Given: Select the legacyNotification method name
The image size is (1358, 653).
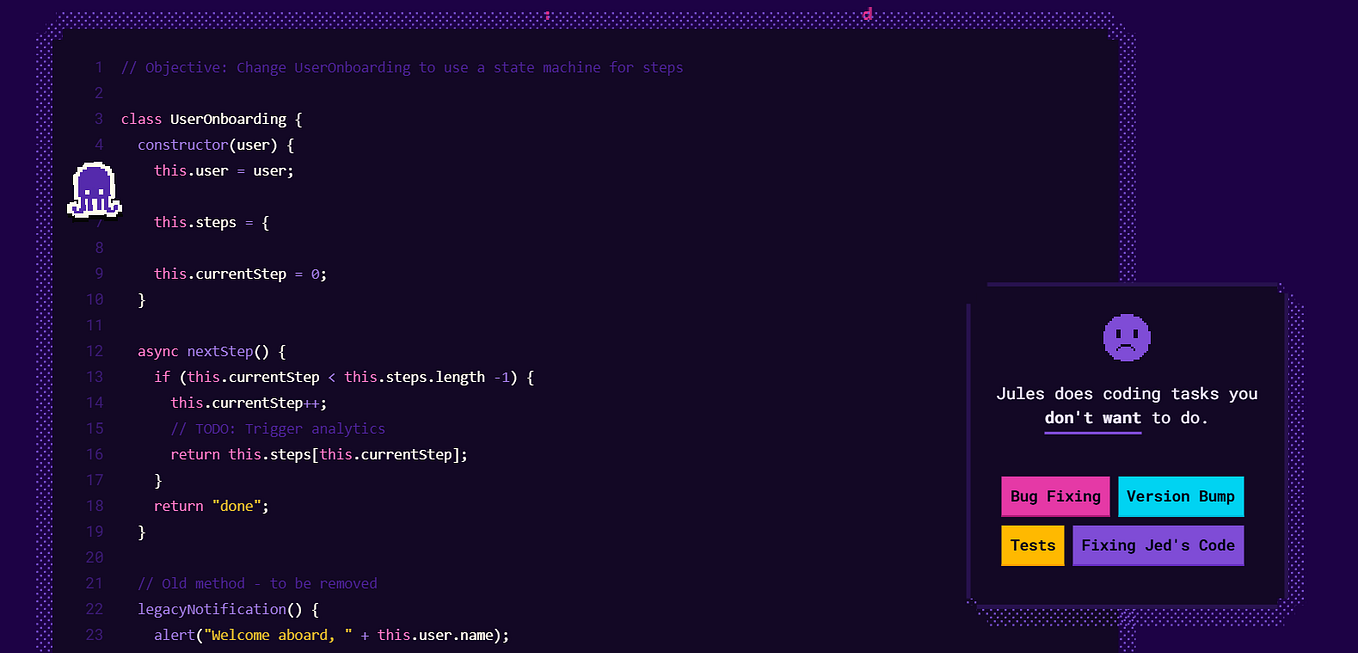Looking at the screenshot, I should [x=211, y=608].
